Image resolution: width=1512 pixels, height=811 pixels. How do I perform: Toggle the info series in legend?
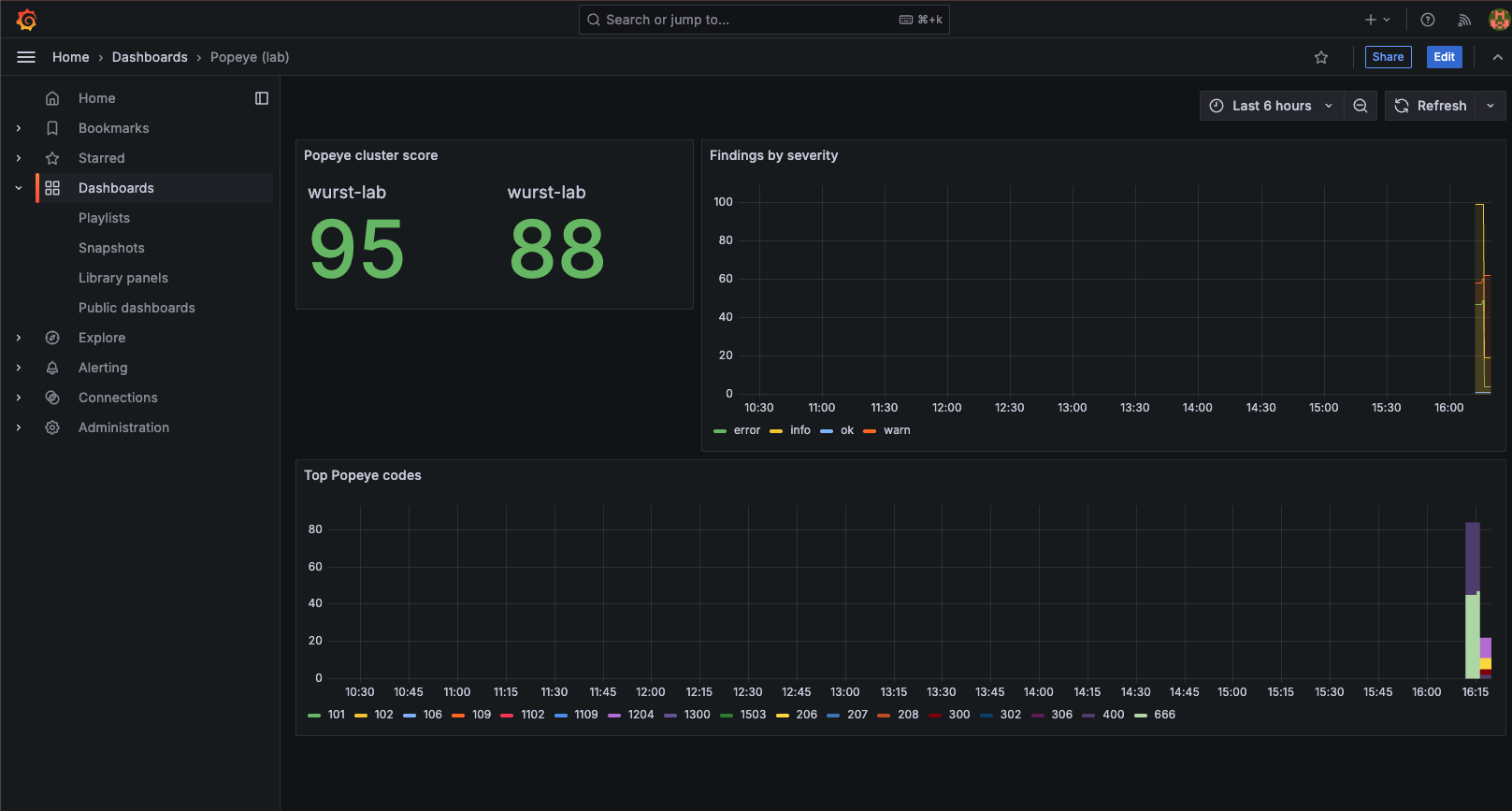800,430
